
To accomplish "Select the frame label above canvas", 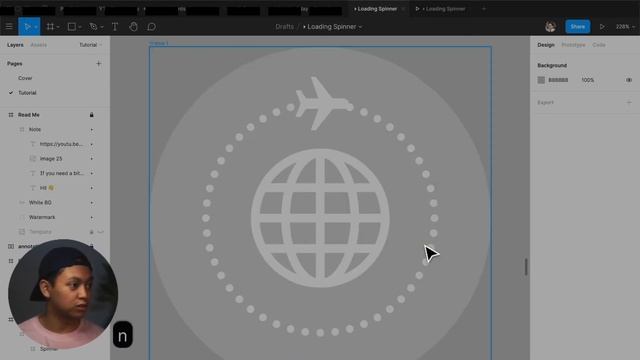I will click(158, 43).
